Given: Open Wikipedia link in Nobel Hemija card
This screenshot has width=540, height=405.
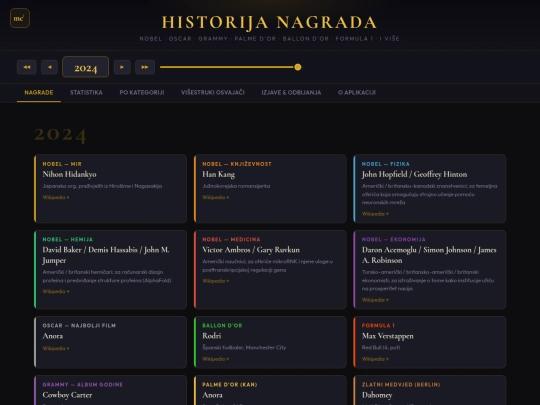Looking at the screenshot, I should [x=56, y=291].
